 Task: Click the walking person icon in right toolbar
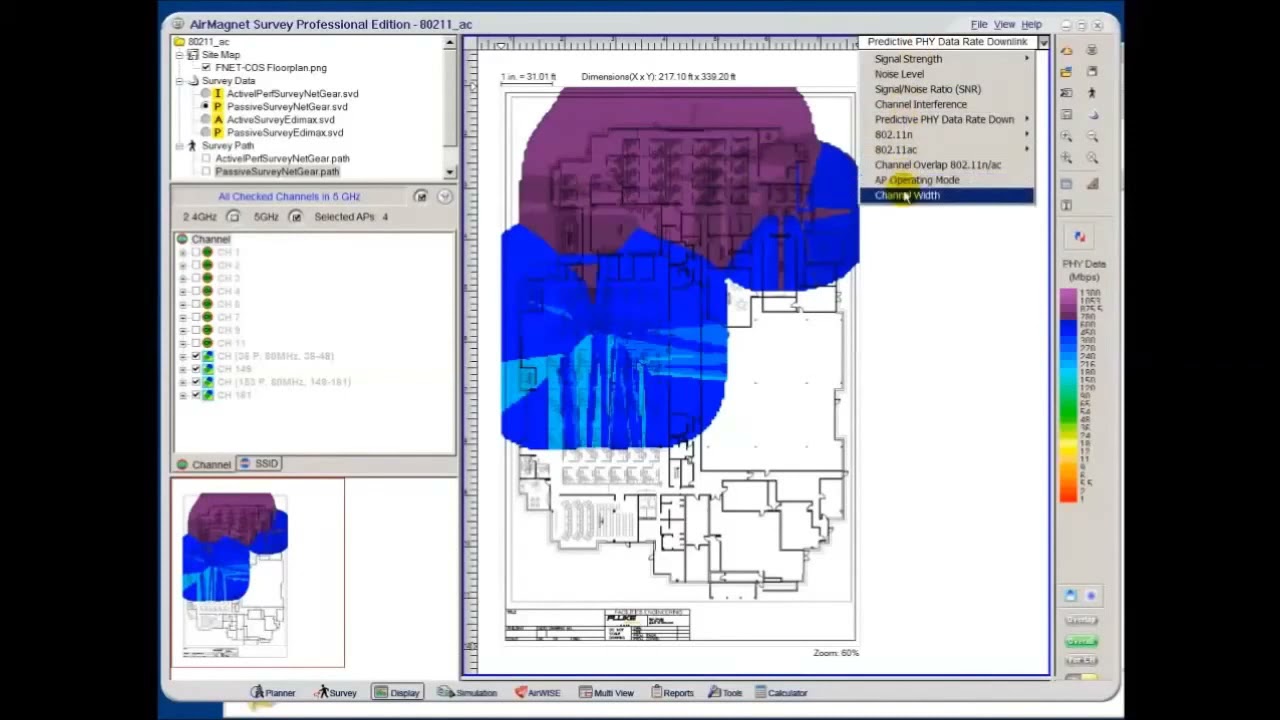pyautogui.click(x=1092, y=93)
